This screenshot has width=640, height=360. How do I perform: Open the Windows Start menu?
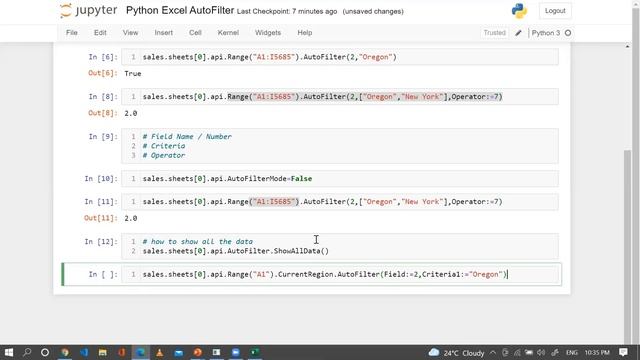click(9, 352)
